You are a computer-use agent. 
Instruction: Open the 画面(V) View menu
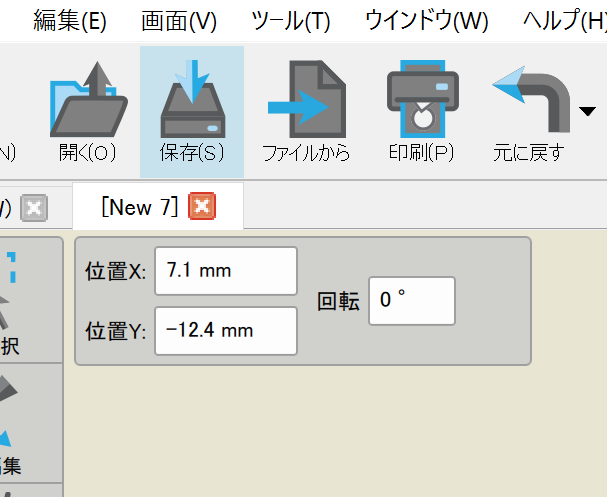[179, 20]
